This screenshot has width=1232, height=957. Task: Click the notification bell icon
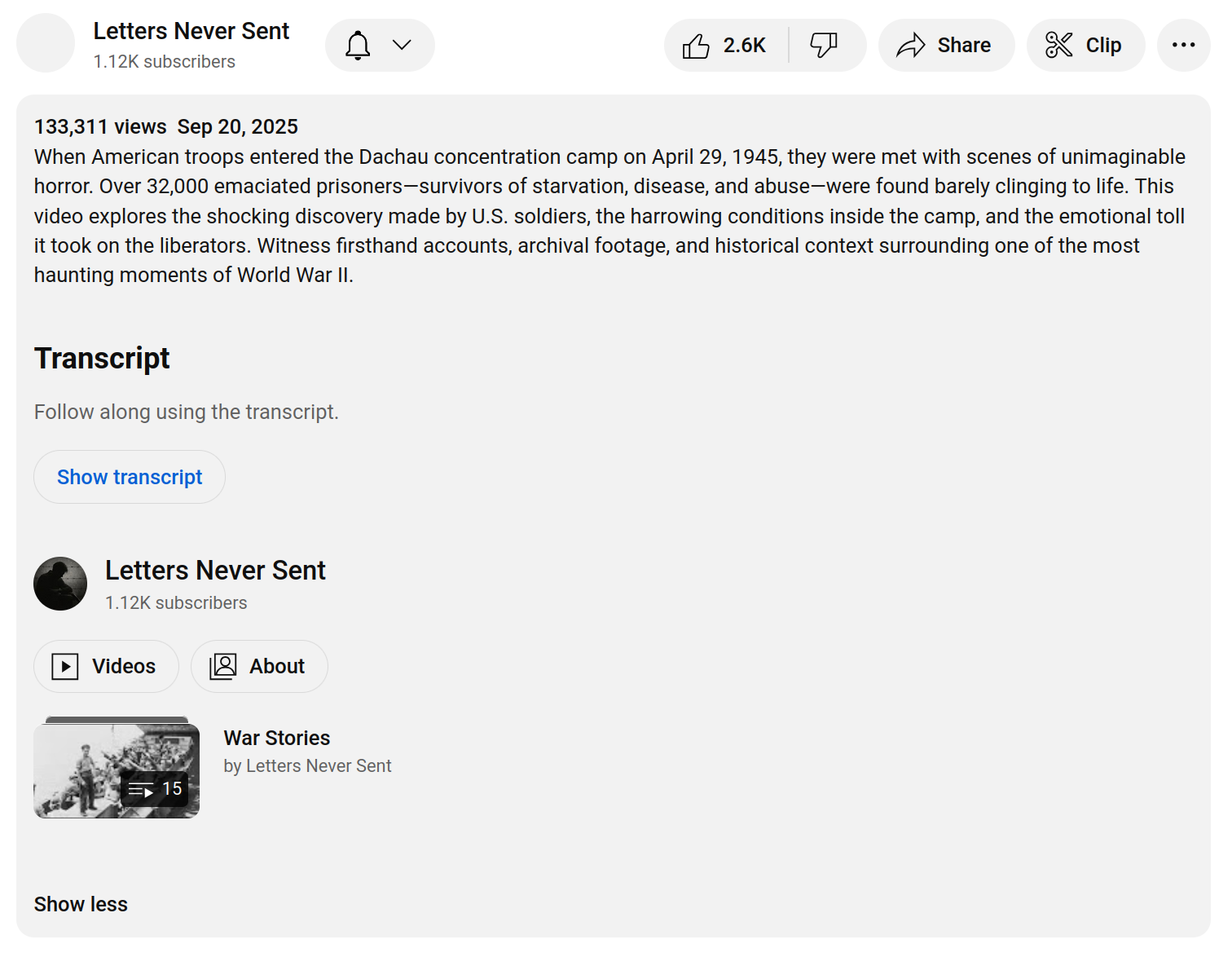[358, 45]
